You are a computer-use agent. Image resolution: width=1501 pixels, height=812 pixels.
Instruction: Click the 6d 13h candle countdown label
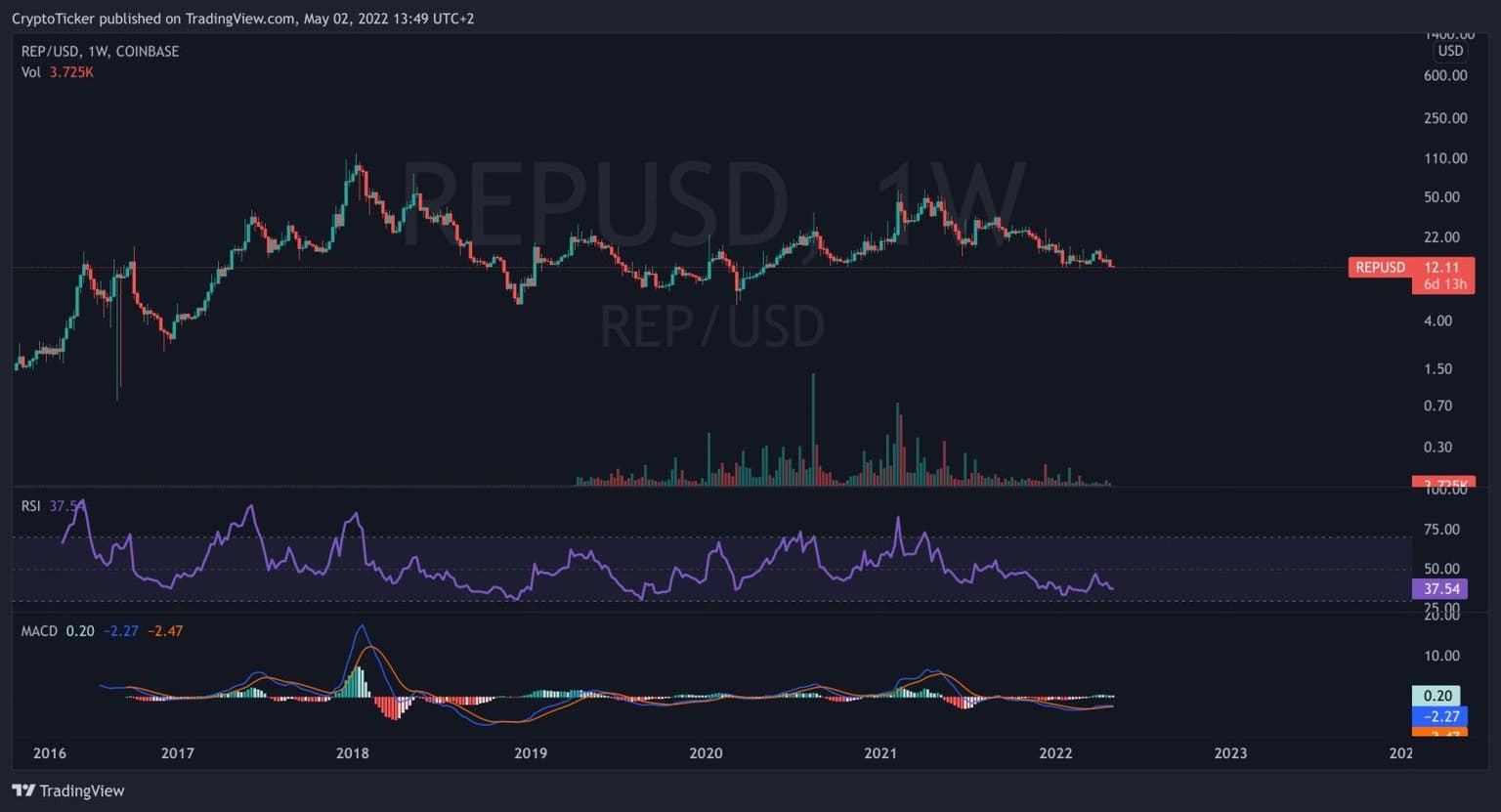[x=1442, y=284]
